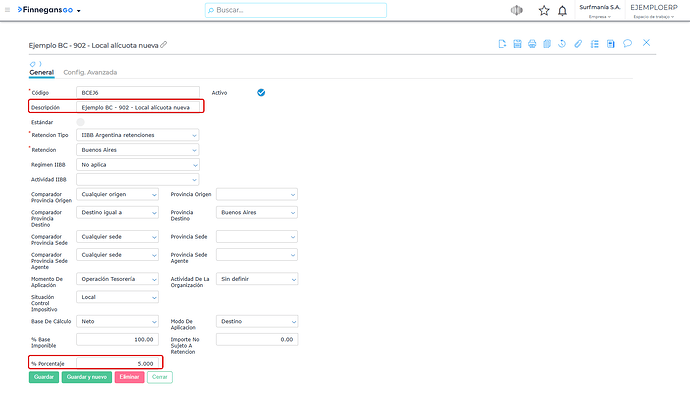Open the Base De Cálculo dropdown

(x=117, y=322)
